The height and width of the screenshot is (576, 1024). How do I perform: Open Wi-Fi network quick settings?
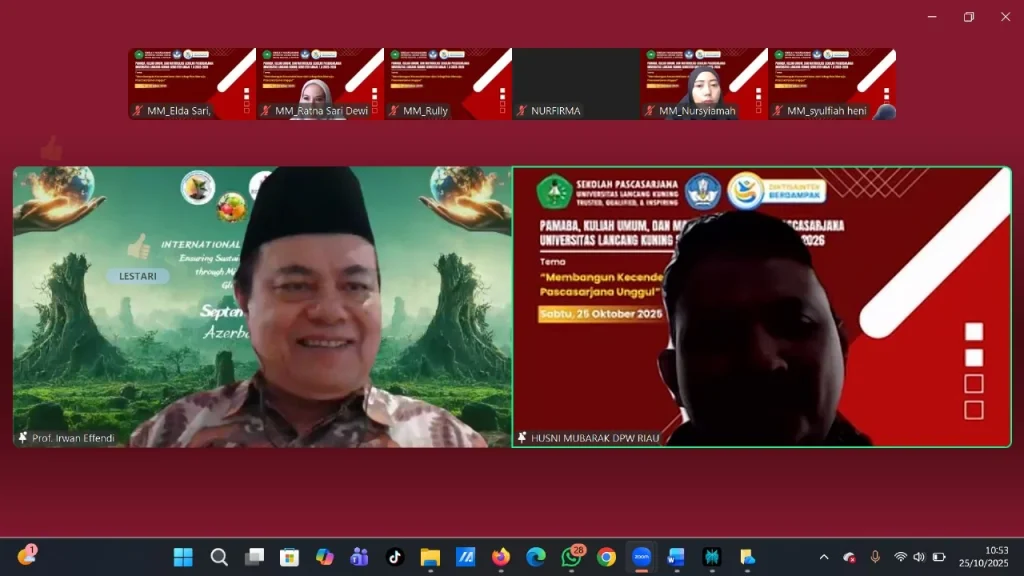(900, 557)
